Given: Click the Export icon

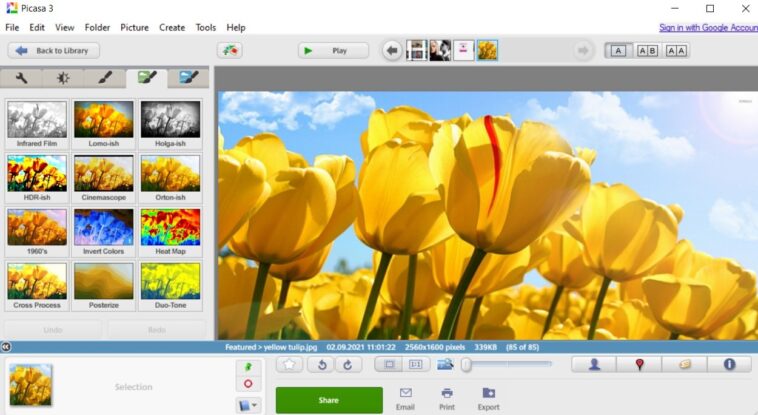Looking at the screenshot, I should pyautogui.click(x=488, y=398).
